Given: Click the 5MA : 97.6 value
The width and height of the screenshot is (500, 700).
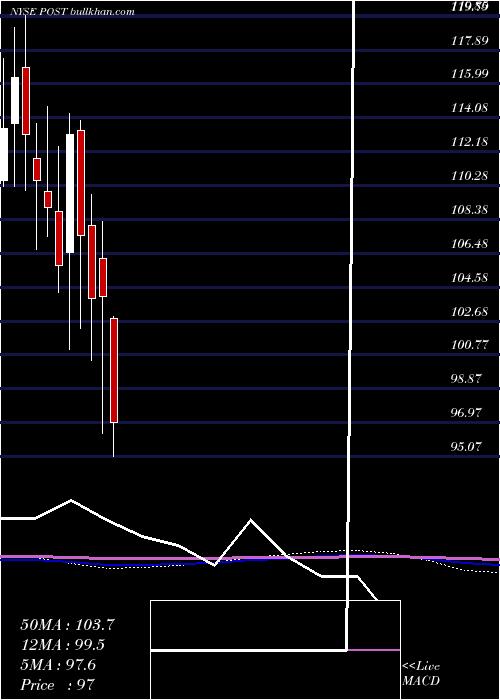Looking at the screenshot, I should [x=58, y=665].
